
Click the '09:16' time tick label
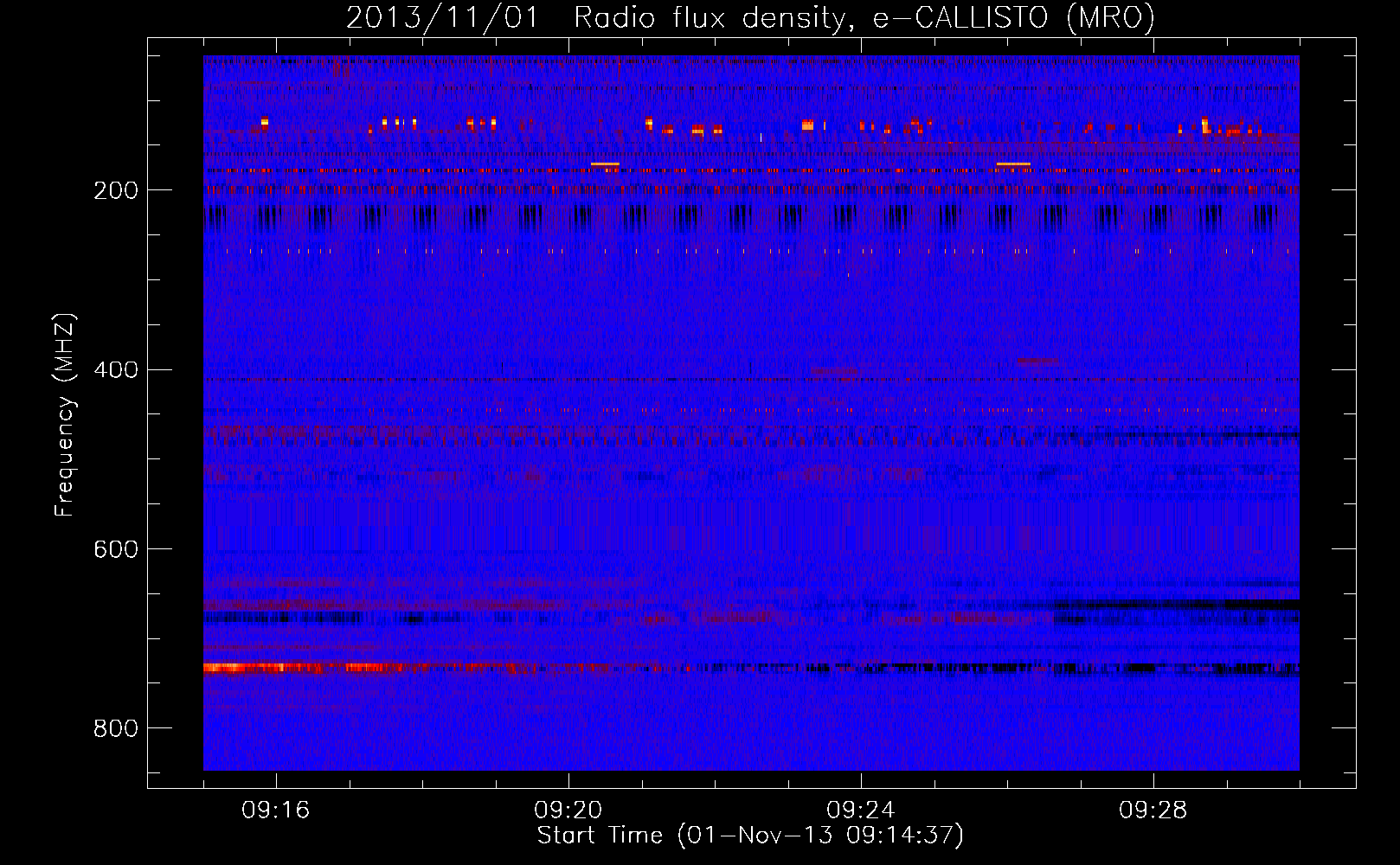(x=276, y=811)
